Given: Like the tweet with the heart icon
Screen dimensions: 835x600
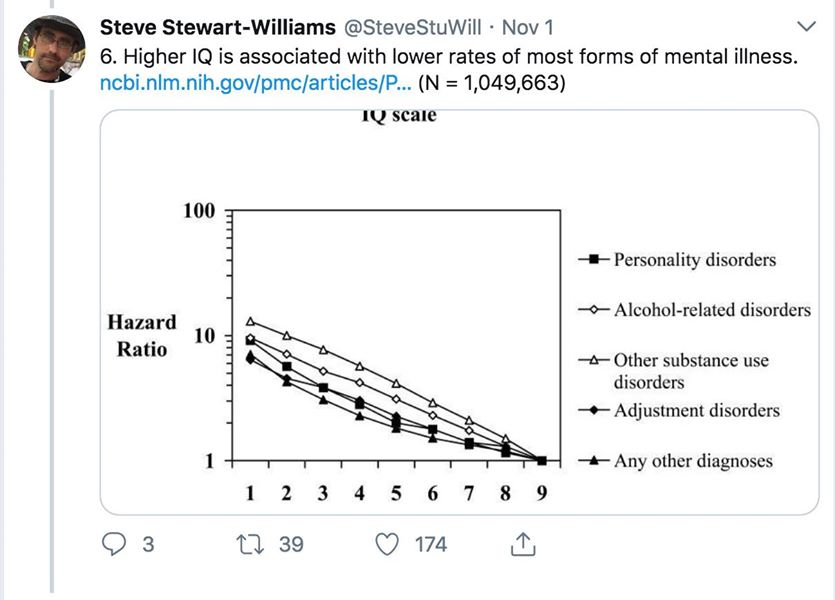Looking at the screenshot, I should pos(385,545).
